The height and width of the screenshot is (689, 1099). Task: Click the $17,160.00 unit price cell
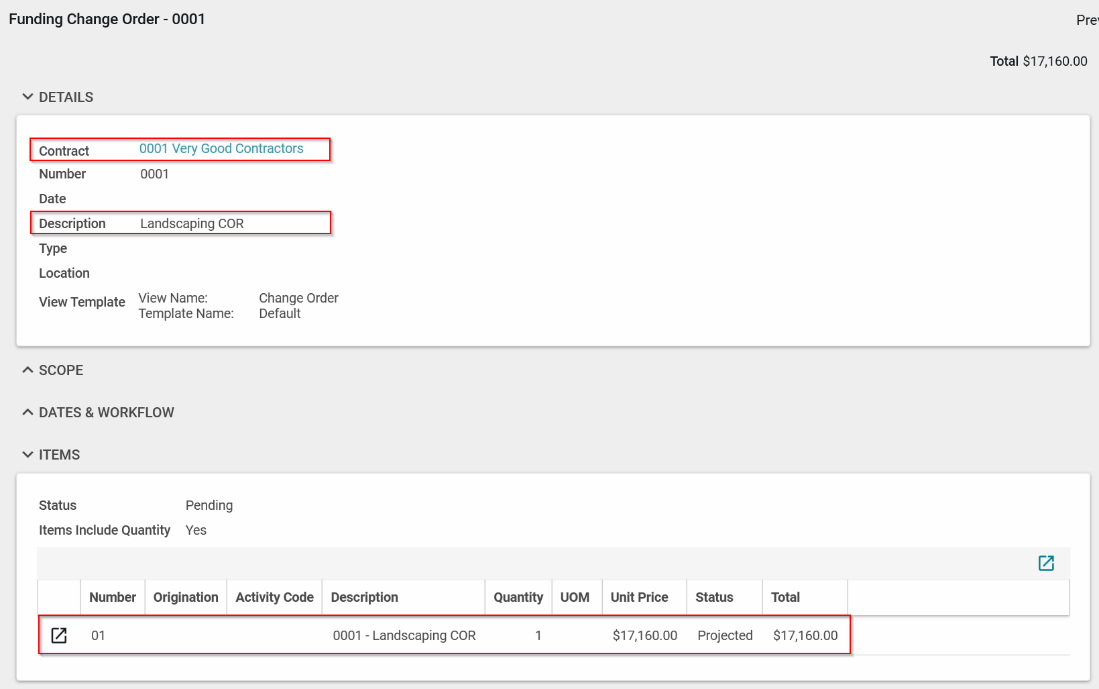644,635
